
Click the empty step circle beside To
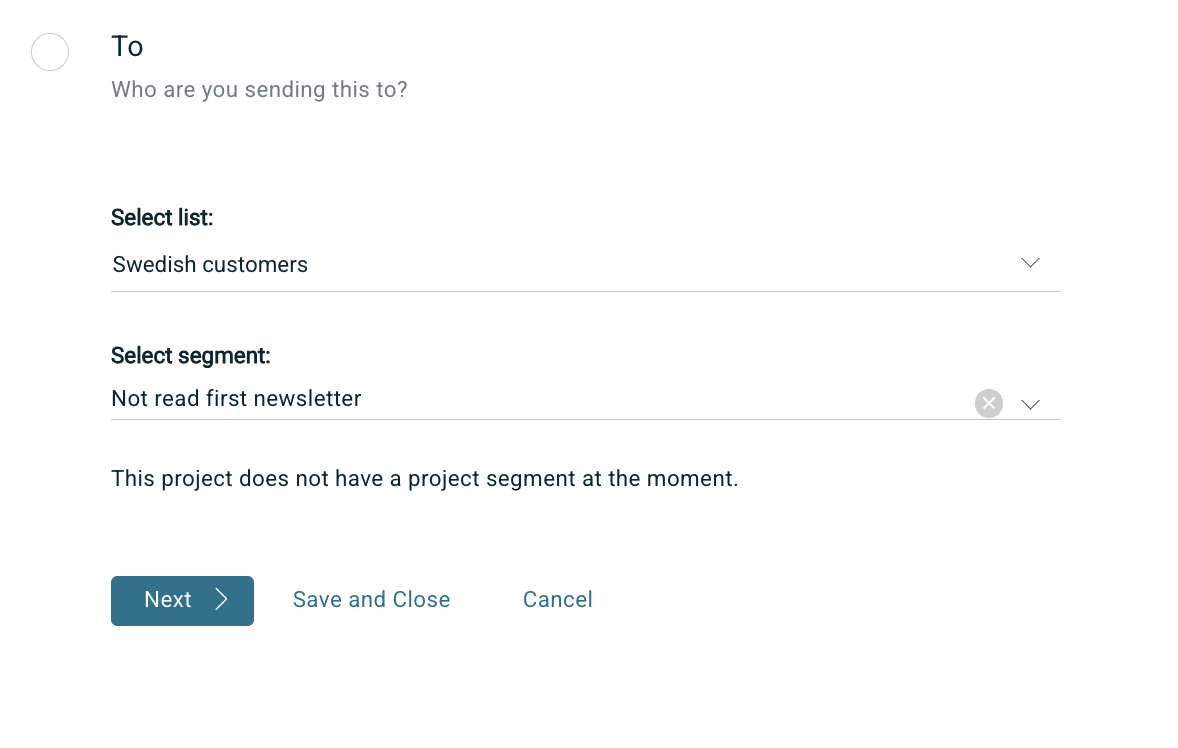[50, 52]
